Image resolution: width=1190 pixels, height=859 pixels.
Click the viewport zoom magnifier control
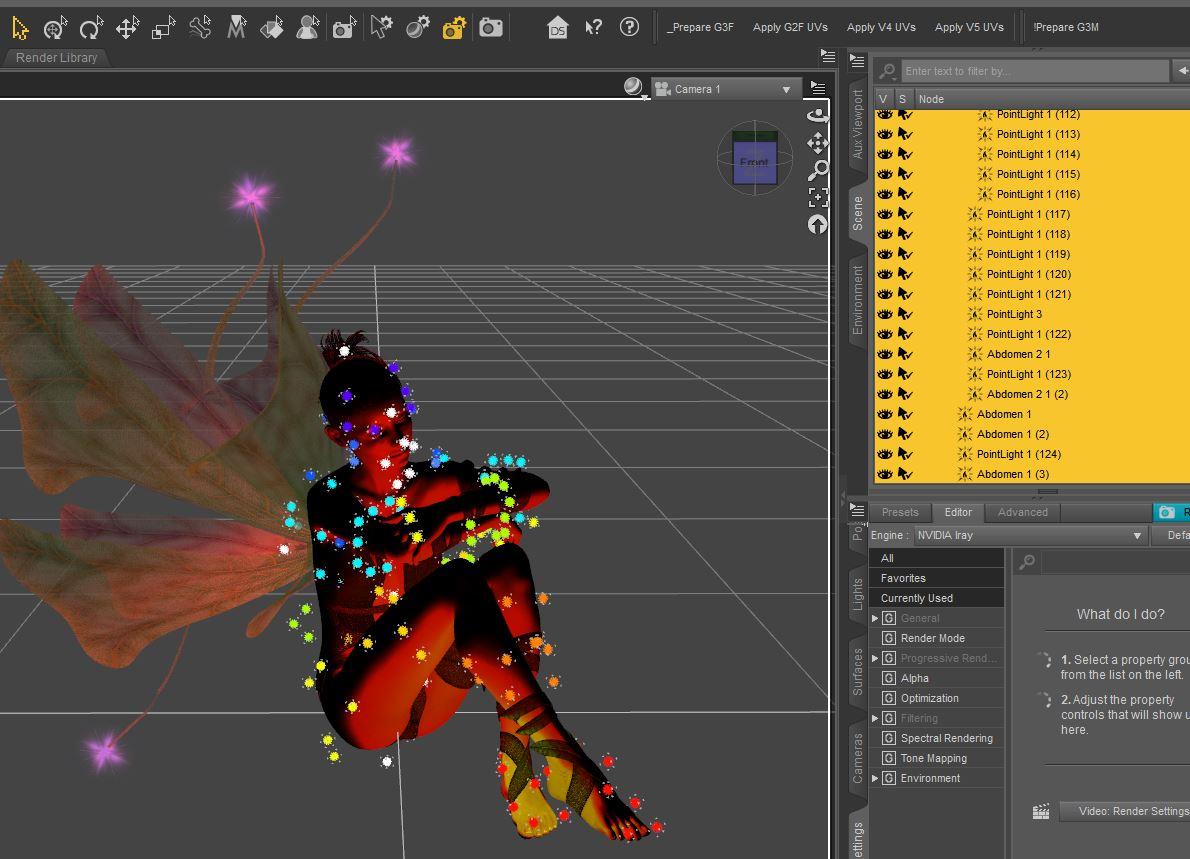pos(818,170)
